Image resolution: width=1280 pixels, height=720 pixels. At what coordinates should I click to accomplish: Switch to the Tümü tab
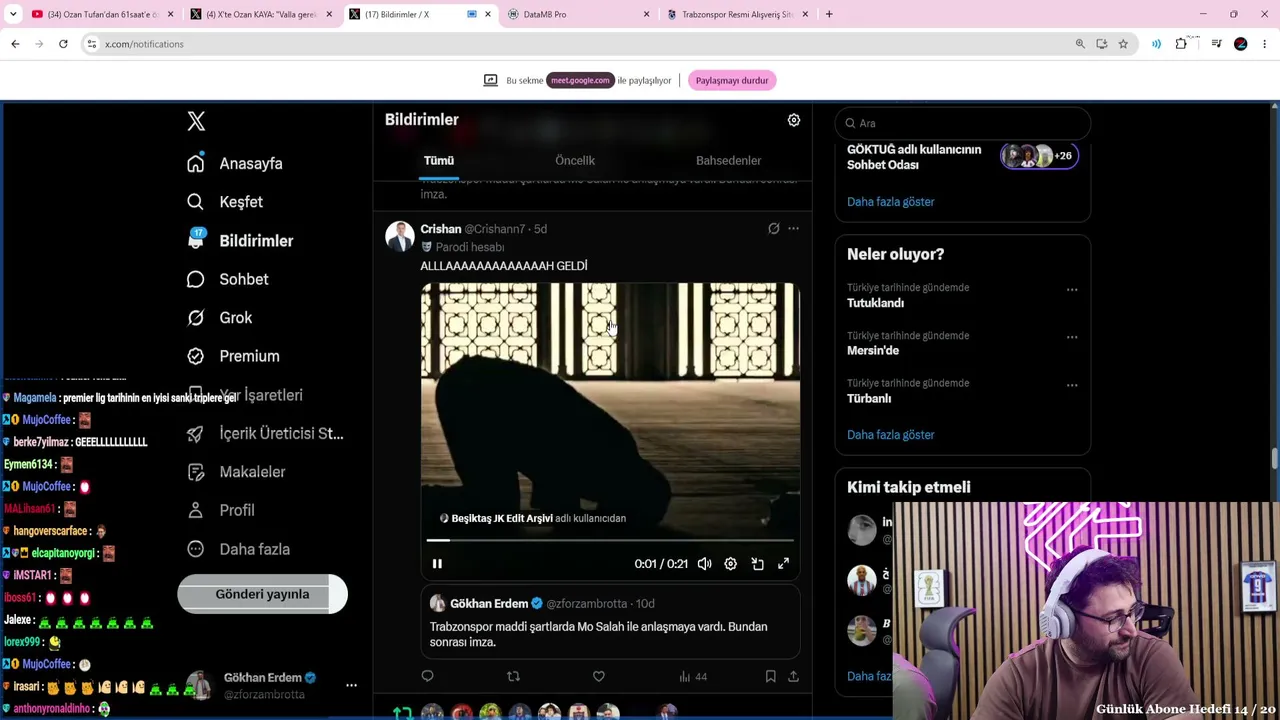439,161
